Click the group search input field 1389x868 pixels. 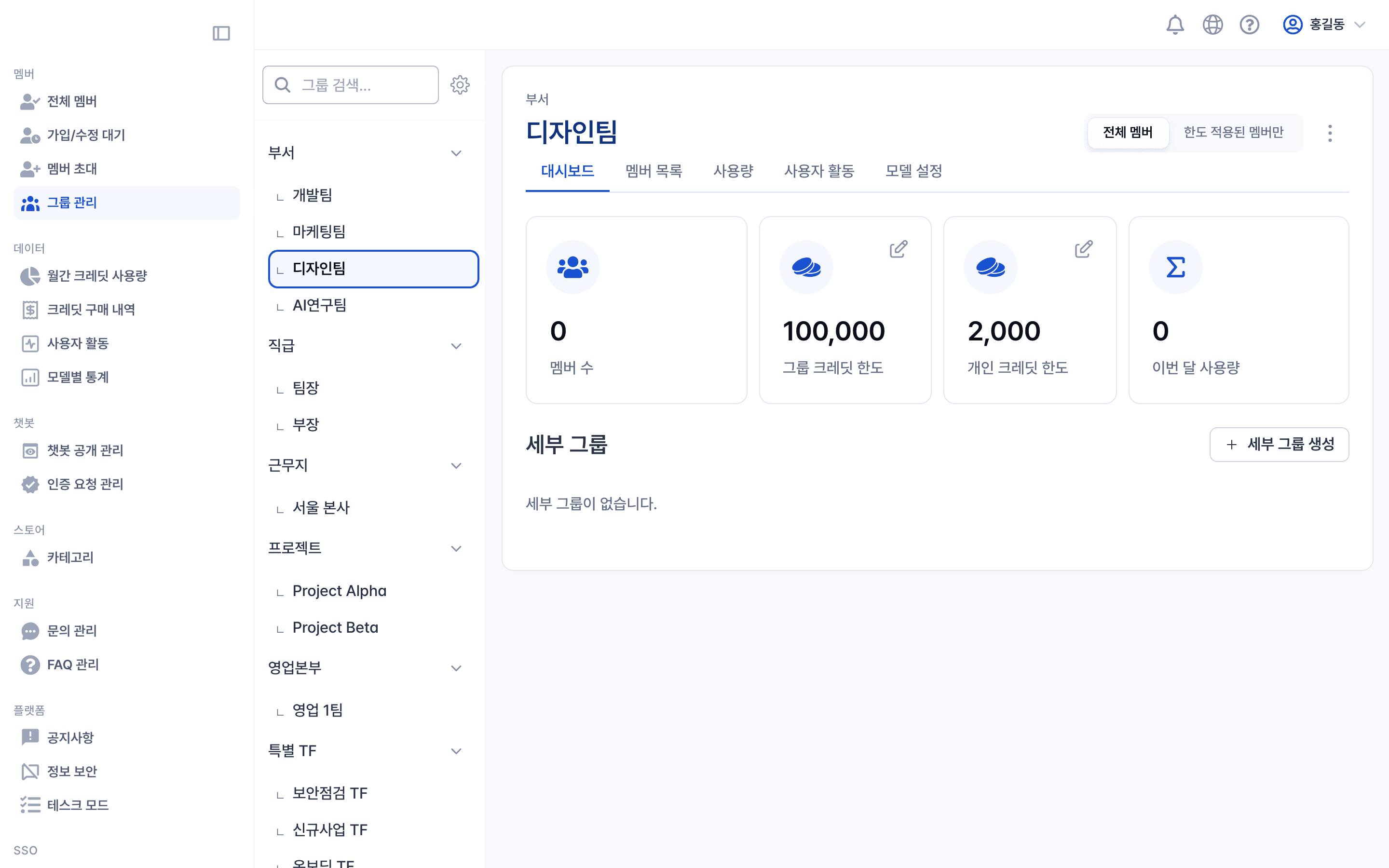click(x=350, y=84)
